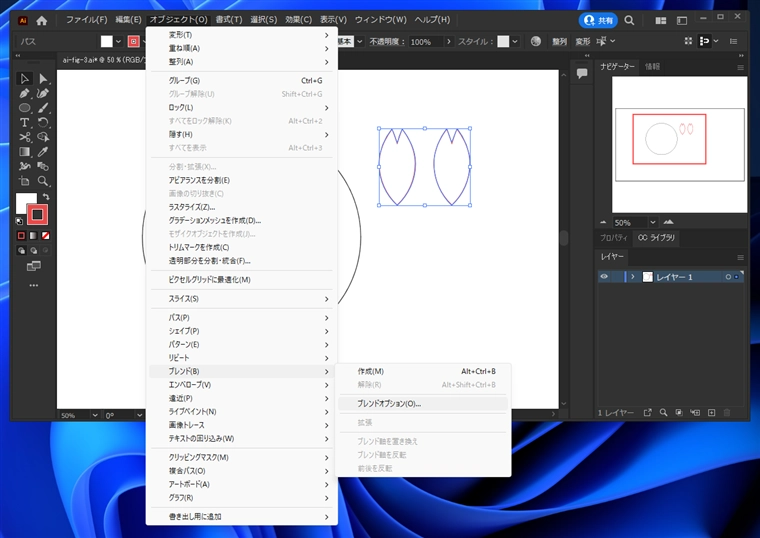Image resolution: width=760 pixels, height=538 pixels.
Task: Select the Type tool
Action: click(24, 123)
